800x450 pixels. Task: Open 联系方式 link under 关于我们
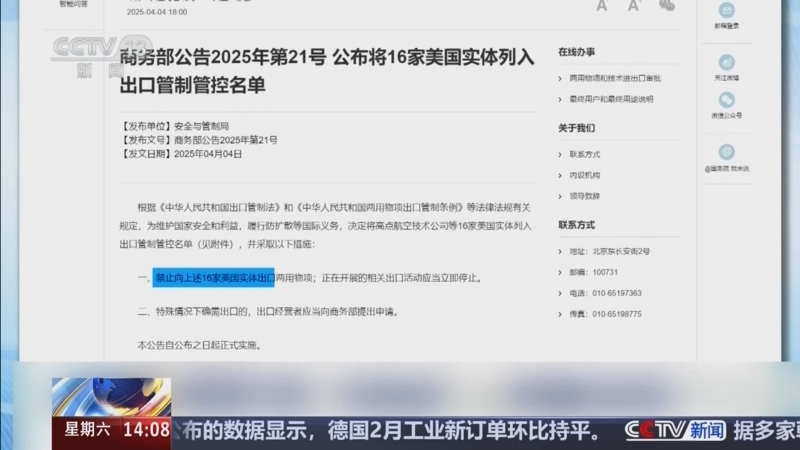pyautogui.click(x=585, y=154)
